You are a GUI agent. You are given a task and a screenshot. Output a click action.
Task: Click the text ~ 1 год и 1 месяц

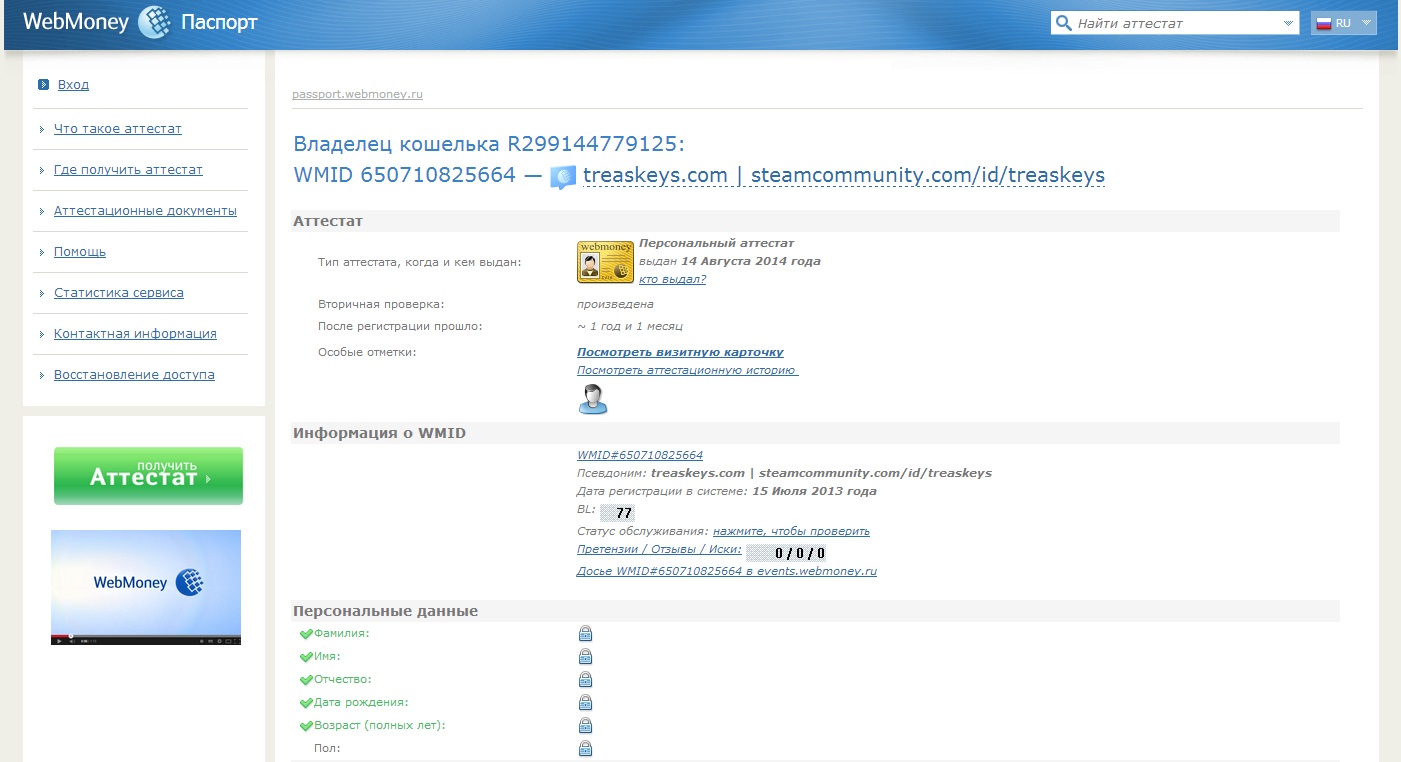pos(630,326)
